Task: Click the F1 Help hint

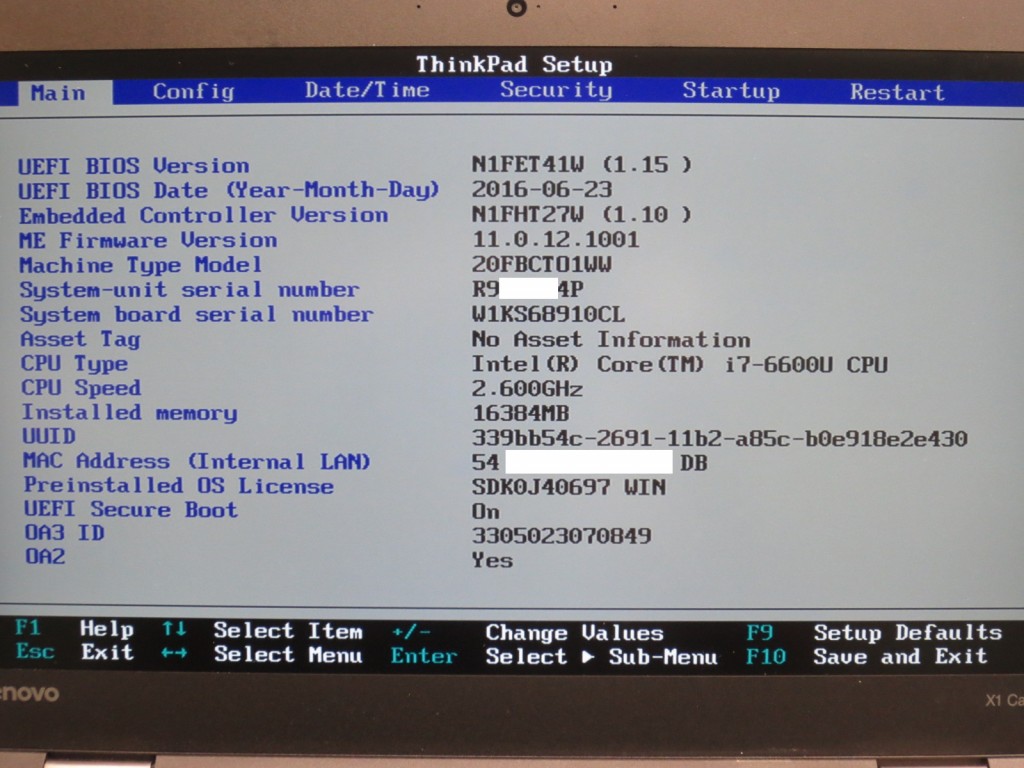Action: pyautogui.click(x=74, y=629)
